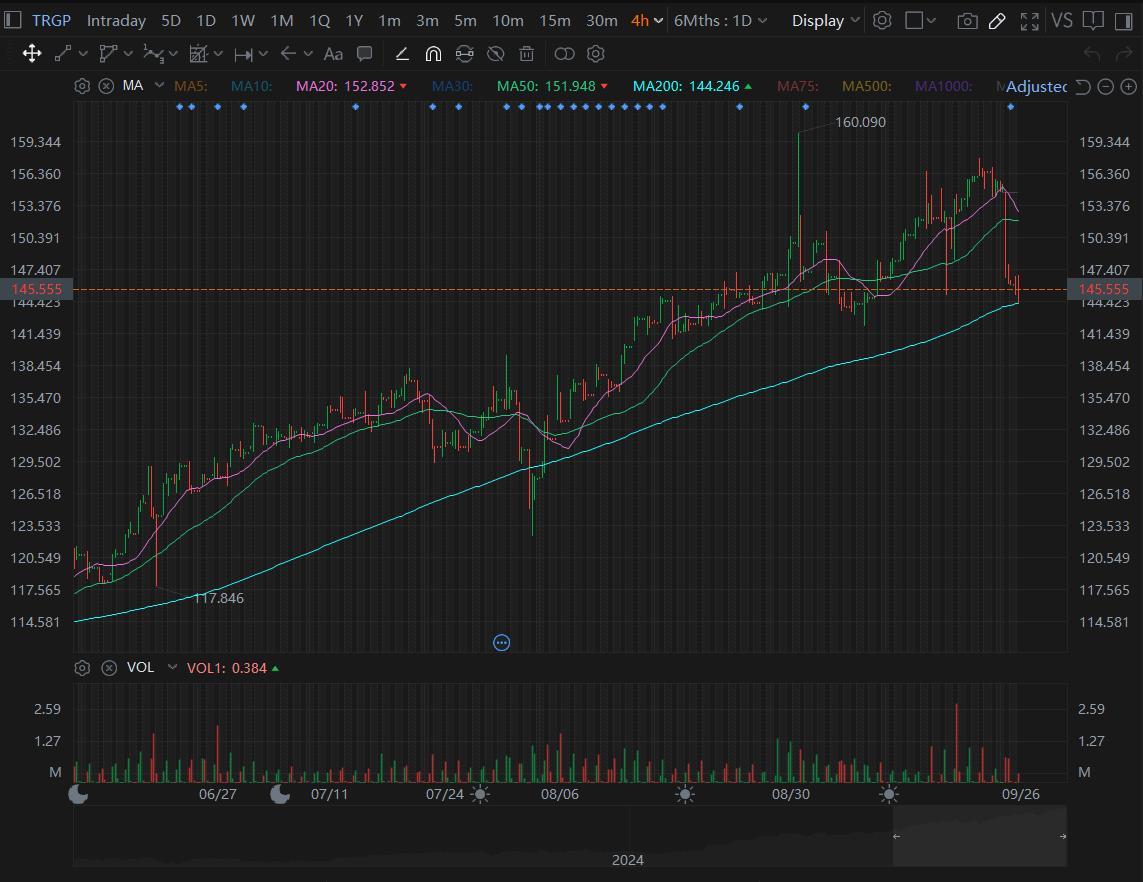Toggle the magnet snap mode
Screen dimensions: 1143x882
click(x=433, y=53)
